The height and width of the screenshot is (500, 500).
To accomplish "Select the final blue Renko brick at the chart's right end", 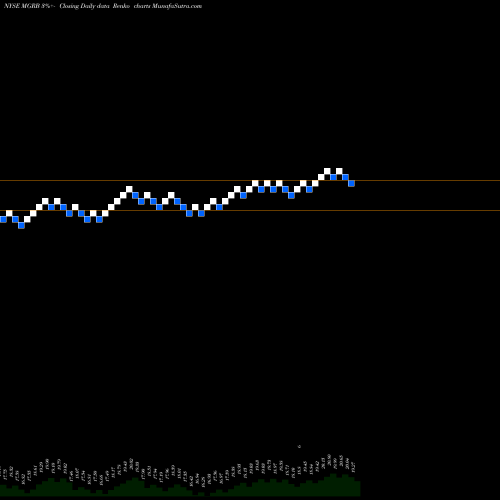I will click(351, 183).
